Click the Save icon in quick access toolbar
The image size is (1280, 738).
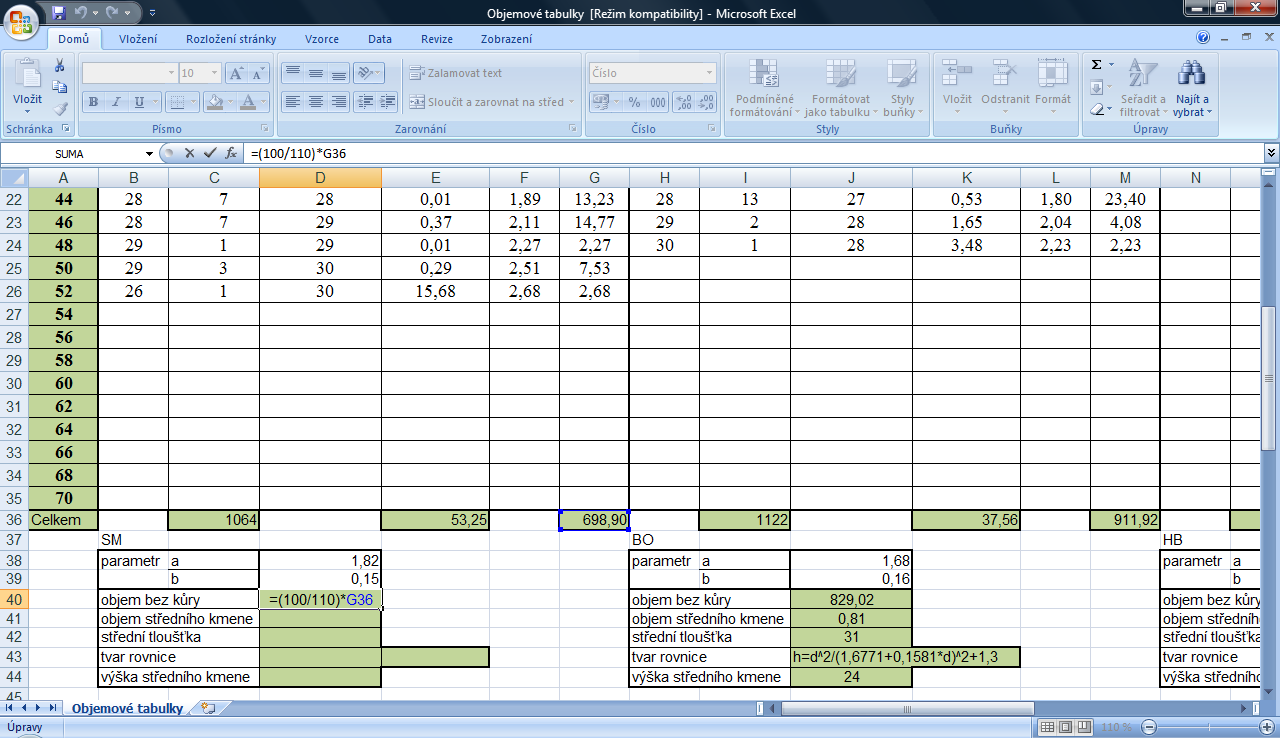coord(59,13)
